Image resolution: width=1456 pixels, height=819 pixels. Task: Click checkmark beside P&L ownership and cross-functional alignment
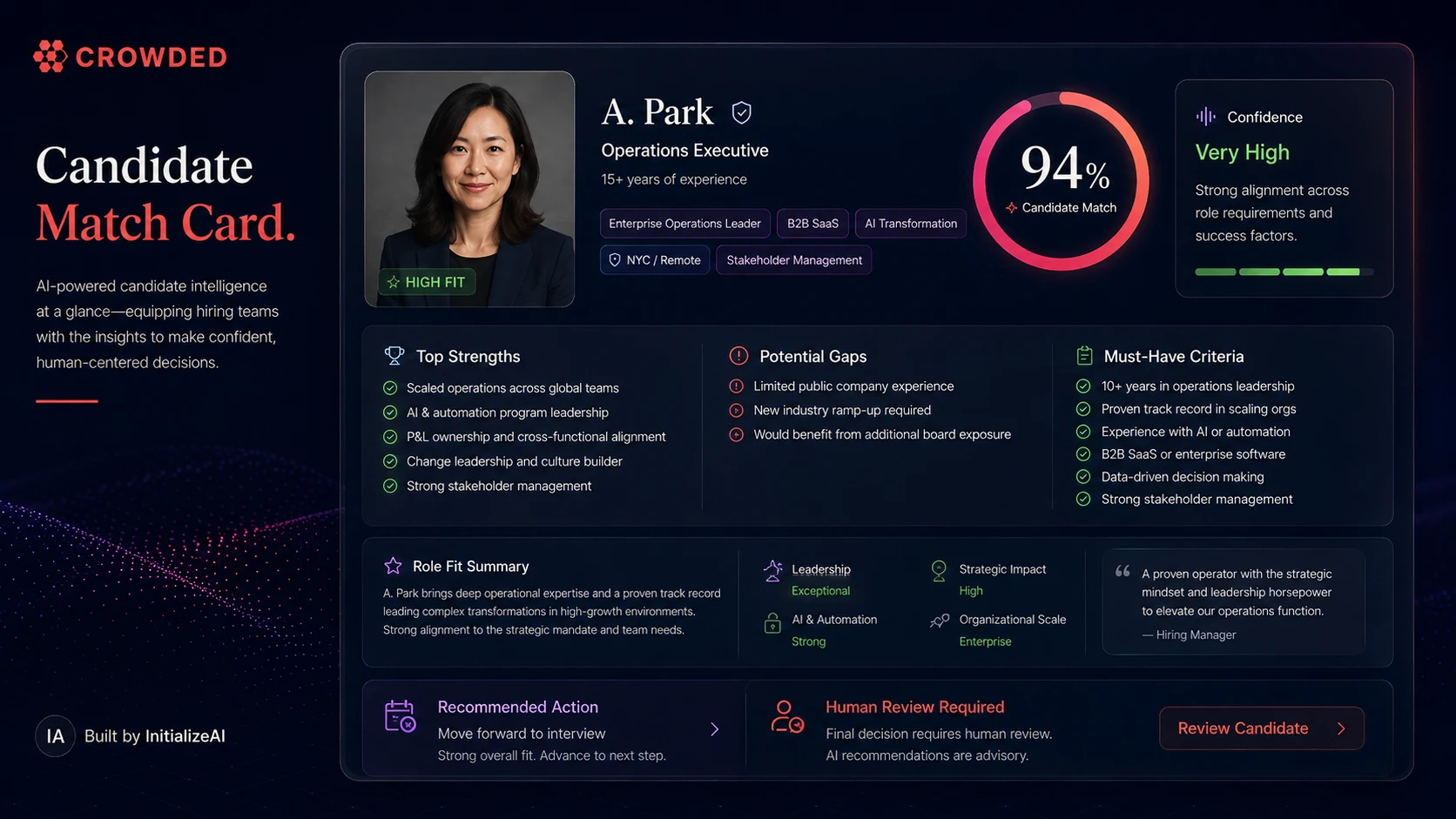(x=390, y=437)
